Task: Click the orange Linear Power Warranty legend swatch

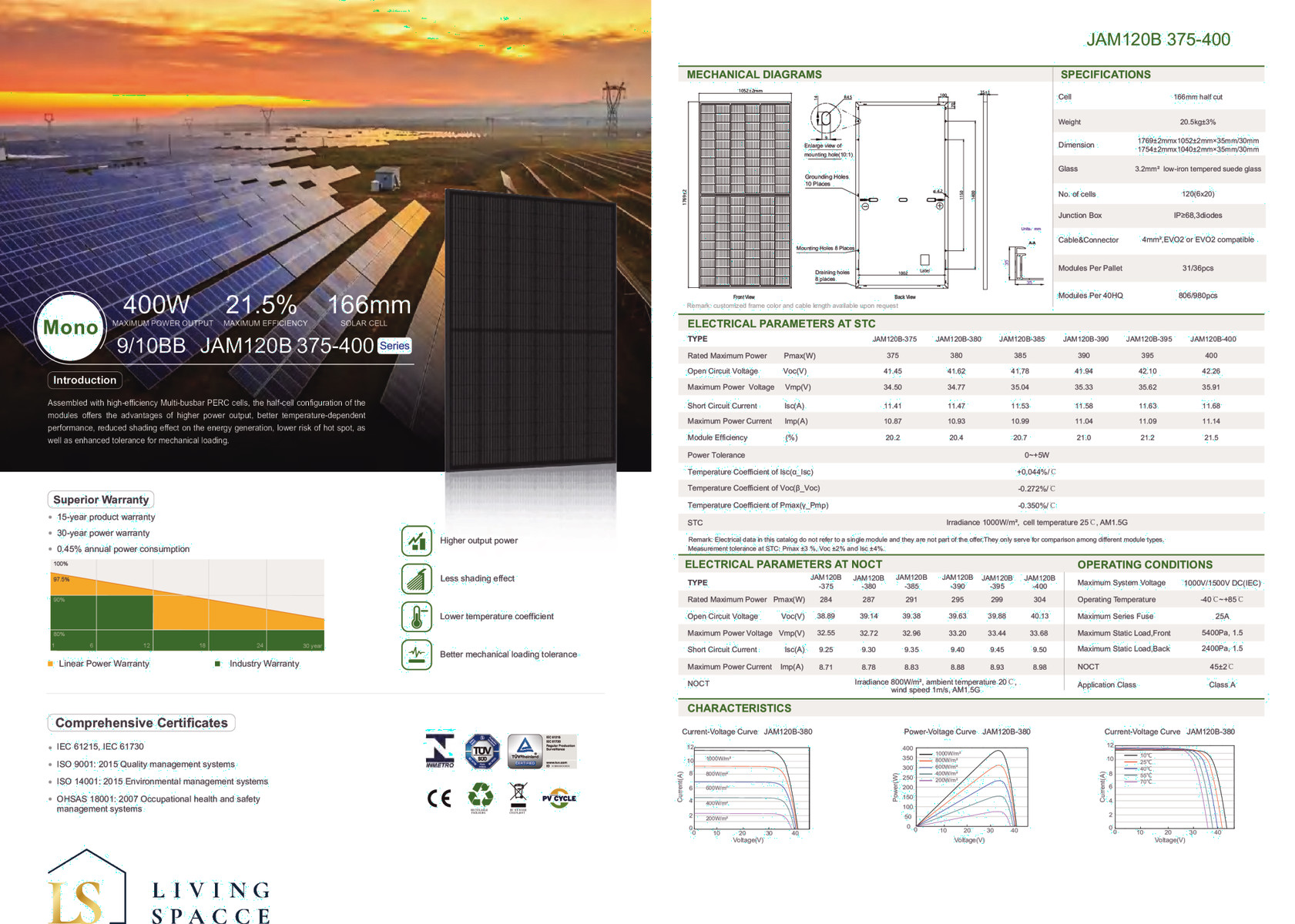Action: pos(51,664)
